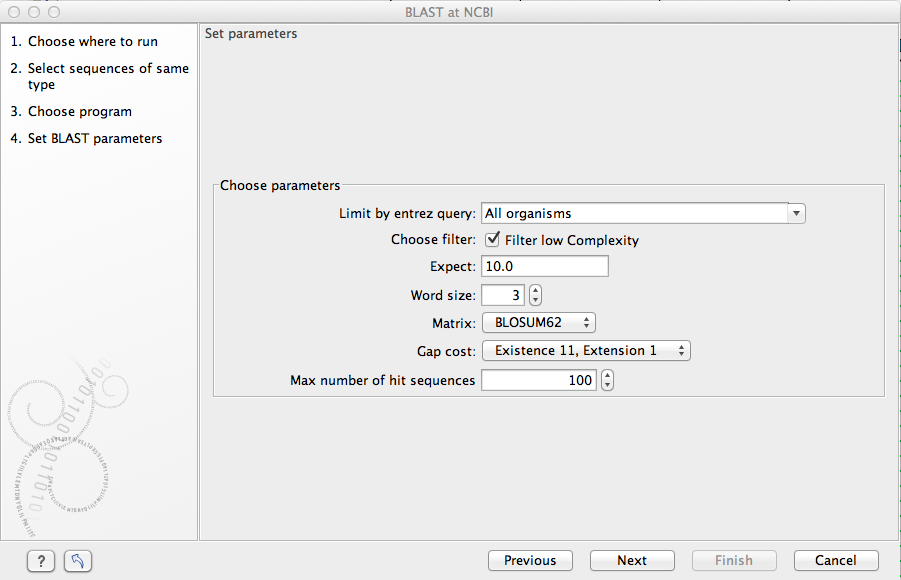
Task: Open the Matrix BLOSUM62 dropdown
Action: coord(538,322)
